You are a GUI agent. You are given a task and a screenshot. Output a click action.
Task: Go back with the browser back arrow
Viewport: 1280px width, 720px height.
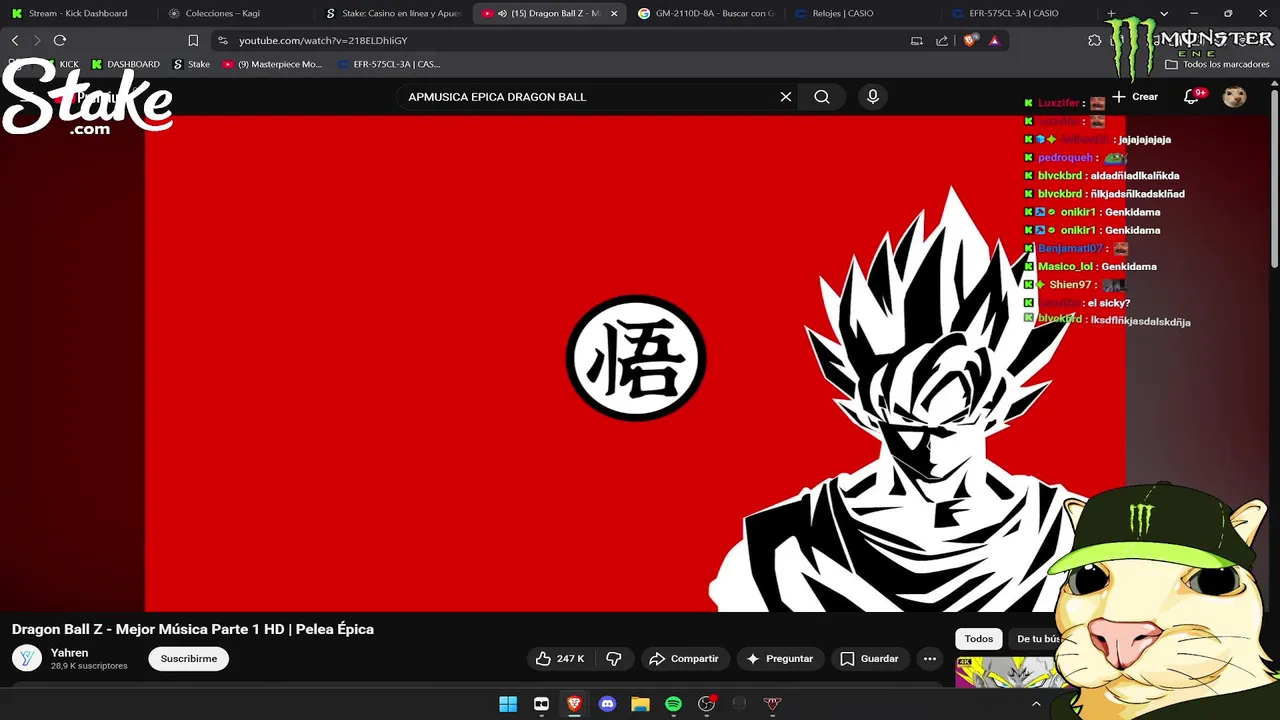click(x=15, y=40)
